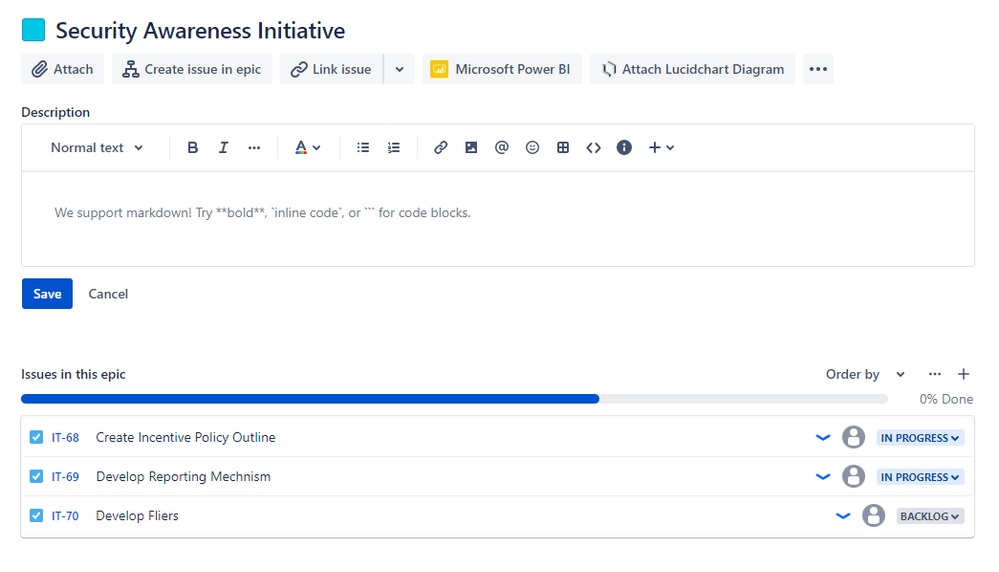Click the Link issue button
The width and height of the screenshot is (999, 572).
331,69
